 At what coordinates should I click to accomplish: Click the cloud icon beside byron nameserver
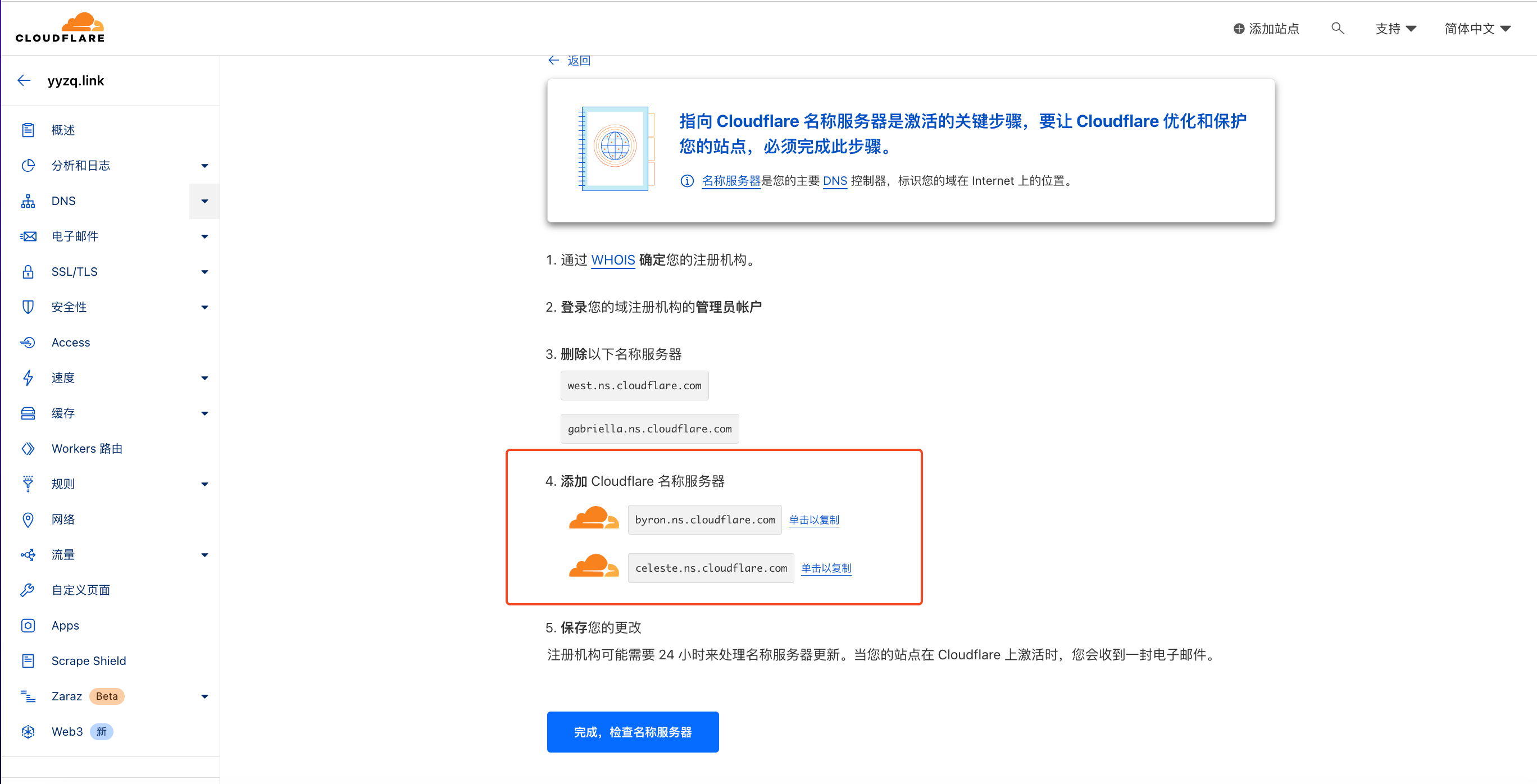click(594, 518)
